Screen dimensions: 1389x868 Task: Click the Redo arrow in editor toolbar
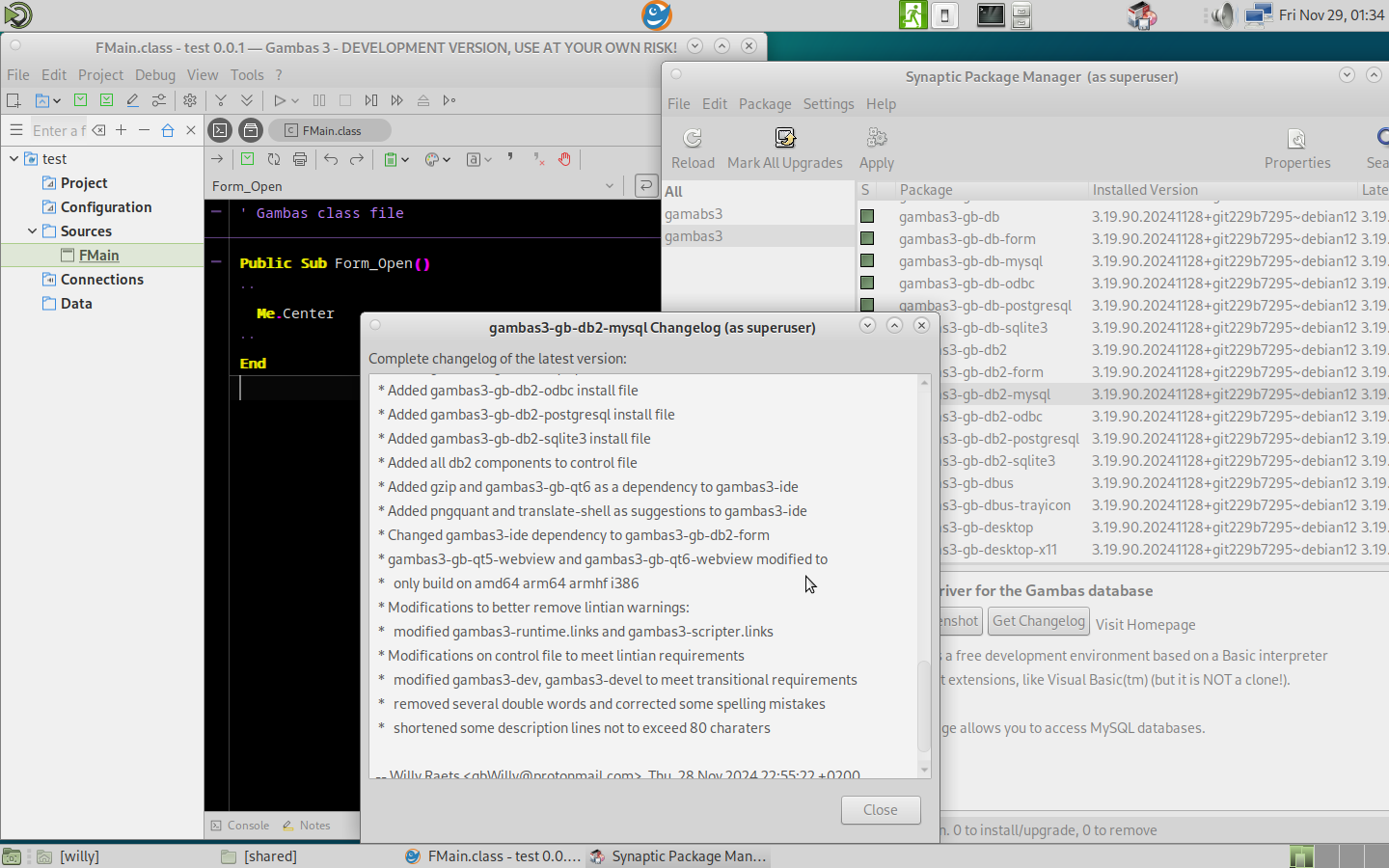[x=357, y=159]
